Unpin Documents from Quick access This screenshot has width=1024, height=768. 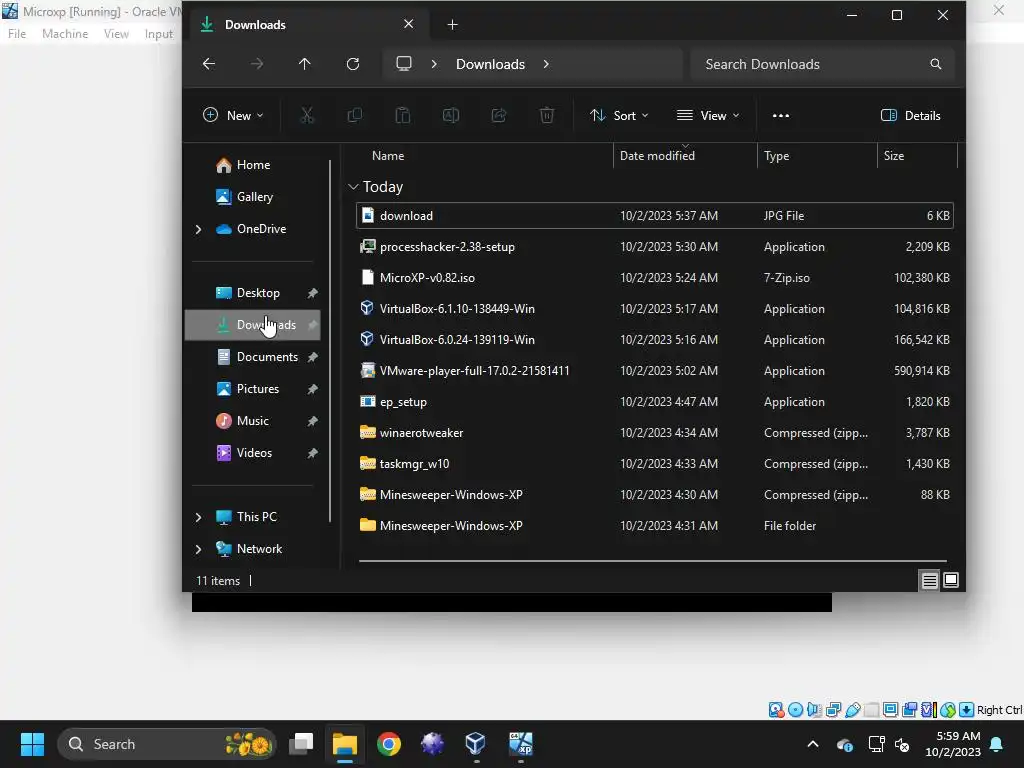[x=313, y=357]
